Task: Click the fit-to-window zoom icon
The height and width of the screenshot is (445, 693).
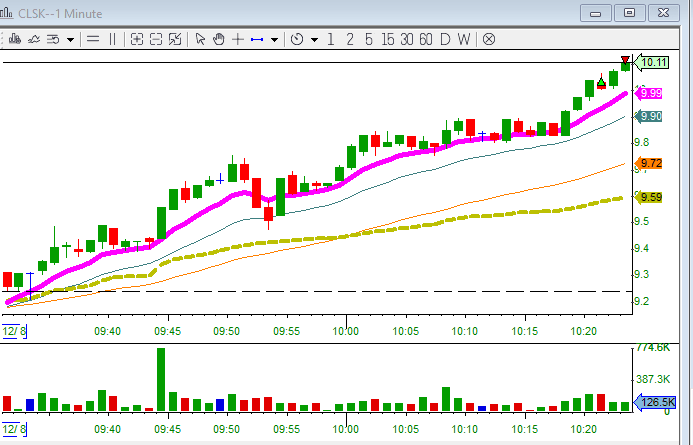Action: point(175,39)
